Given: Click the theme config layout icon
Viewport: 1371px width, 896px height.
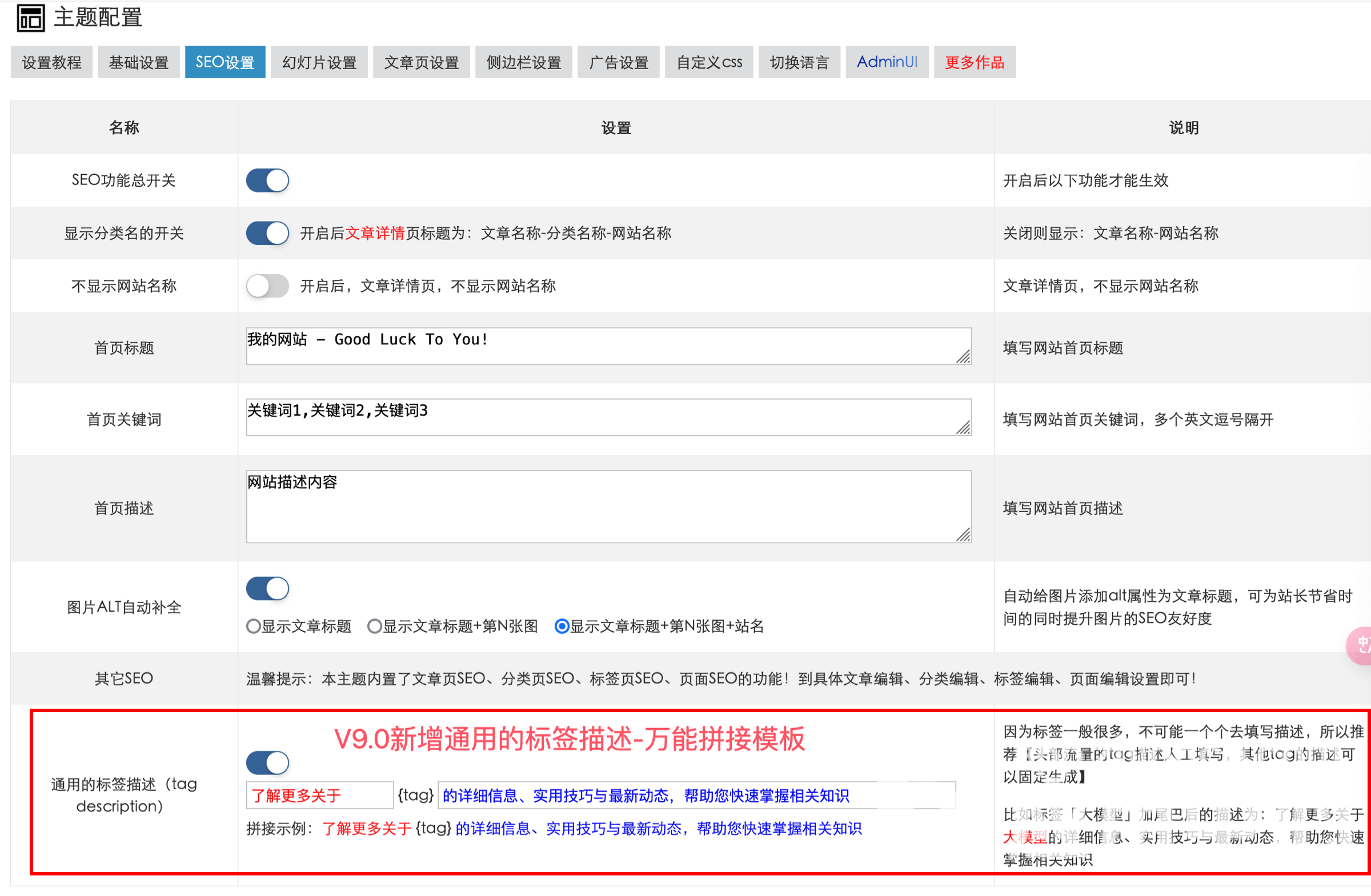Looking at the screenshot, I should click(30, 18).
